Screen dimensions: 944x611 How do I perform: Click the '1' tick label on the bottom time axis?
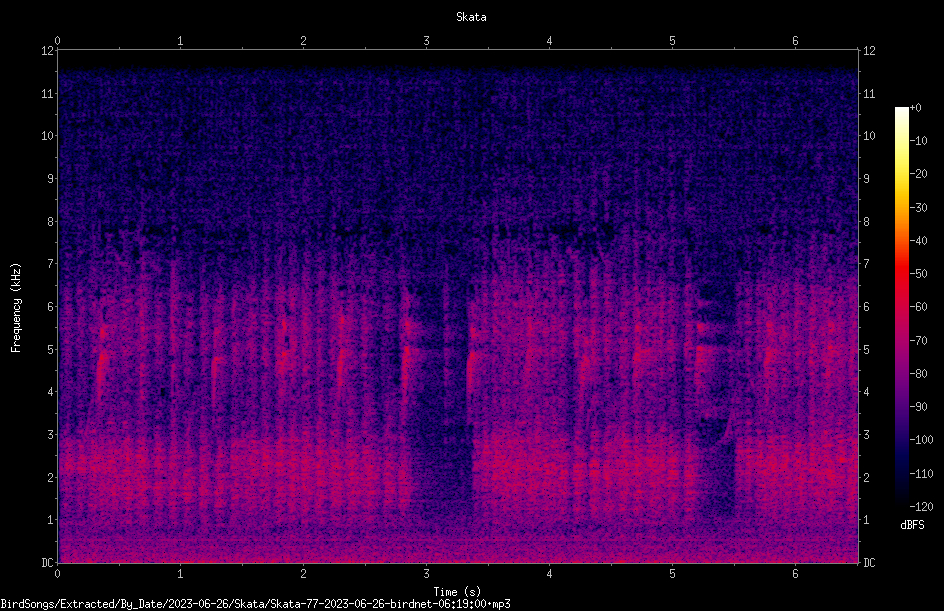[x=180, y=574]
